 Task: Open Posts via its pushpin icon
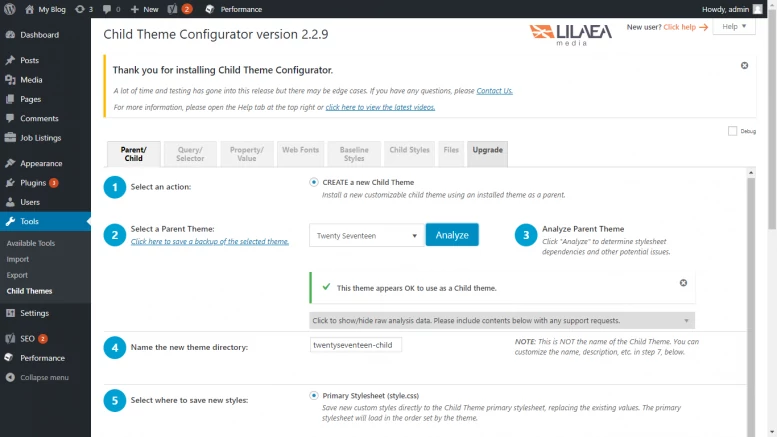coord(10,61)
